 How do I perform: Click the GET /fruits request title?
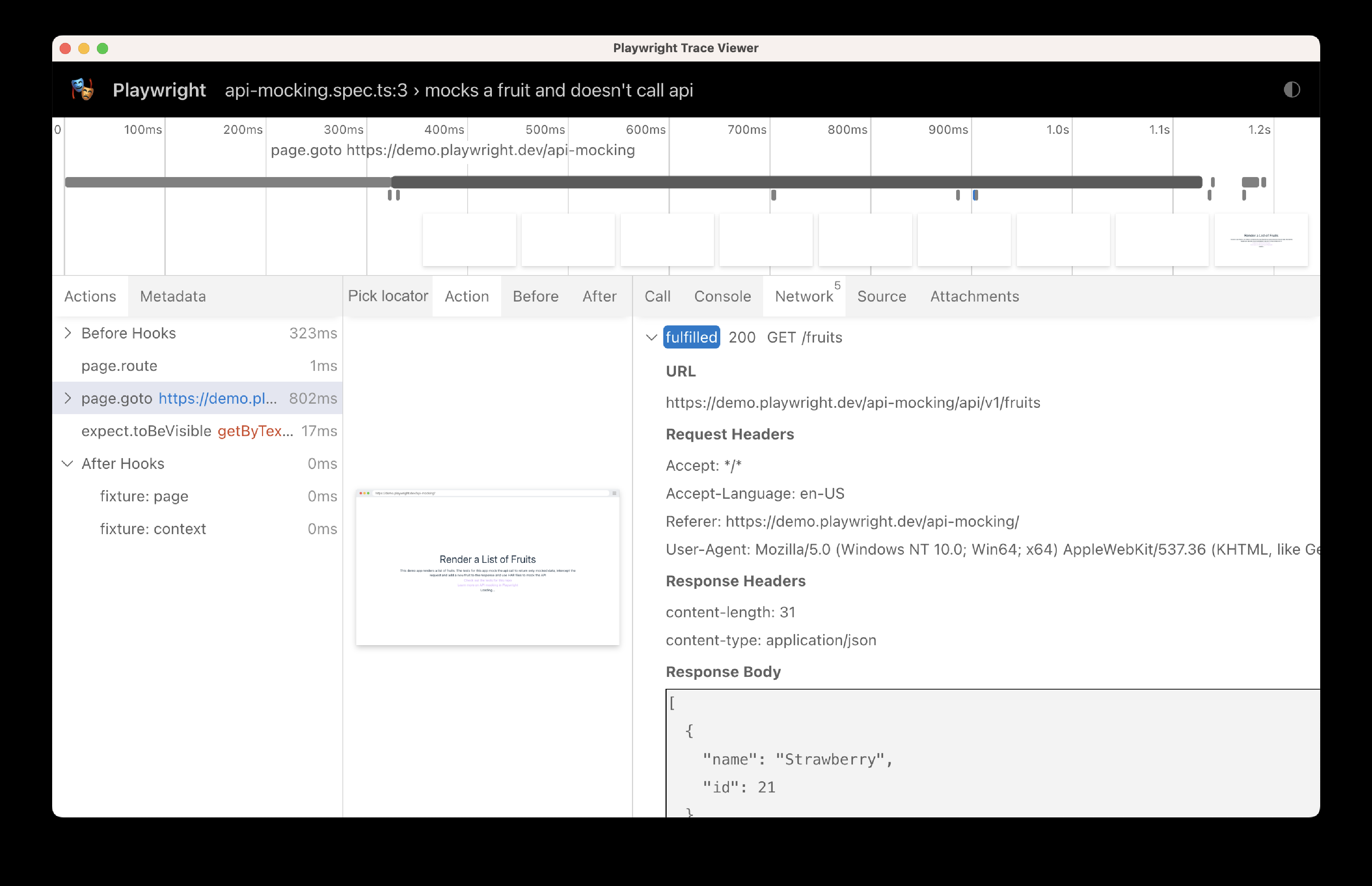pyautogui.click(x=804, y=338)
